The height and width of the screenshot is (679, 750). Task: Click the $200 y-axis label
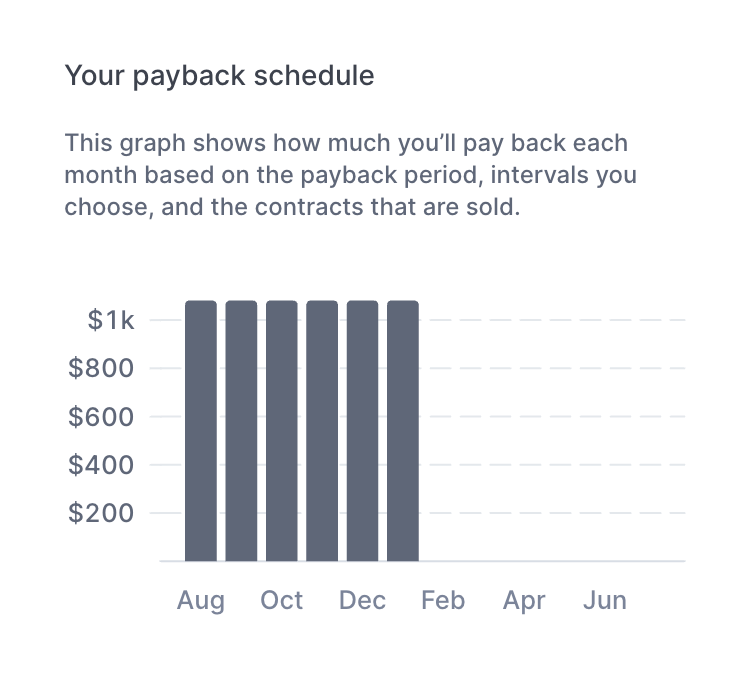click(101, 513)
